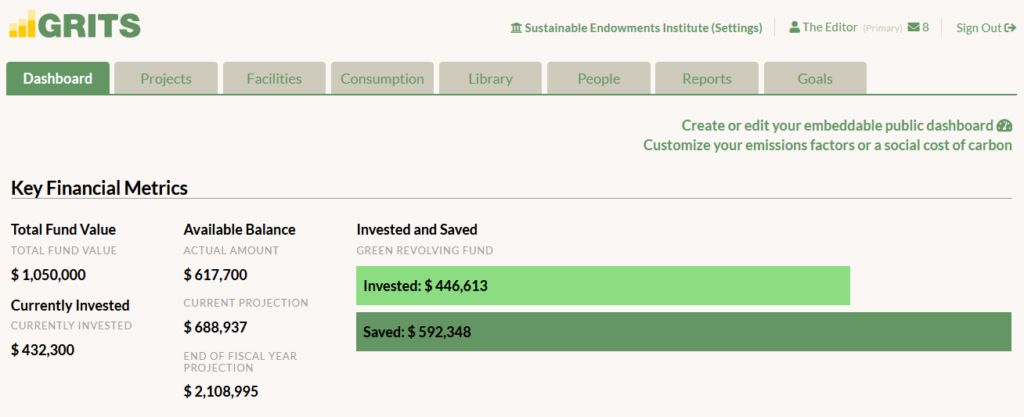
Task: Open the messages envelope icon
Action: (x=914, y=27)
